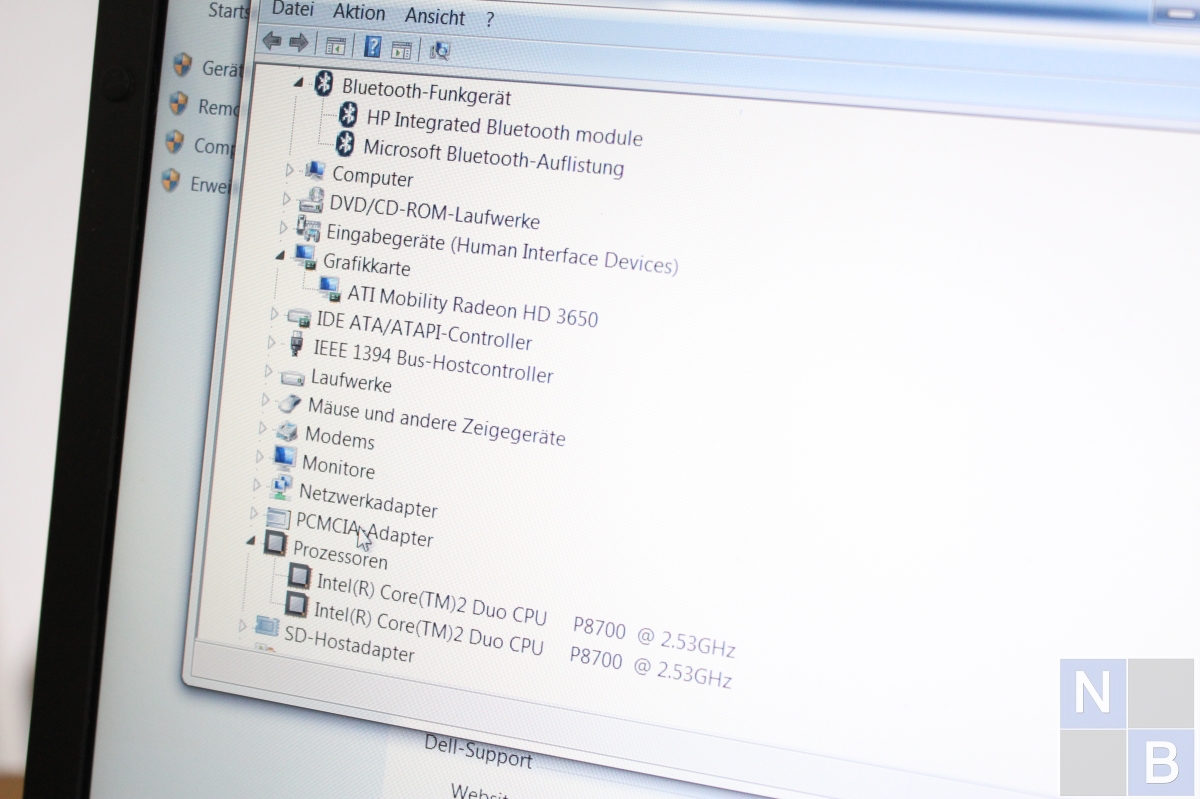Image resolution: width=1200 pixels, height=799 pixels.
Task: Open the Datei menu
Action: 292,9
